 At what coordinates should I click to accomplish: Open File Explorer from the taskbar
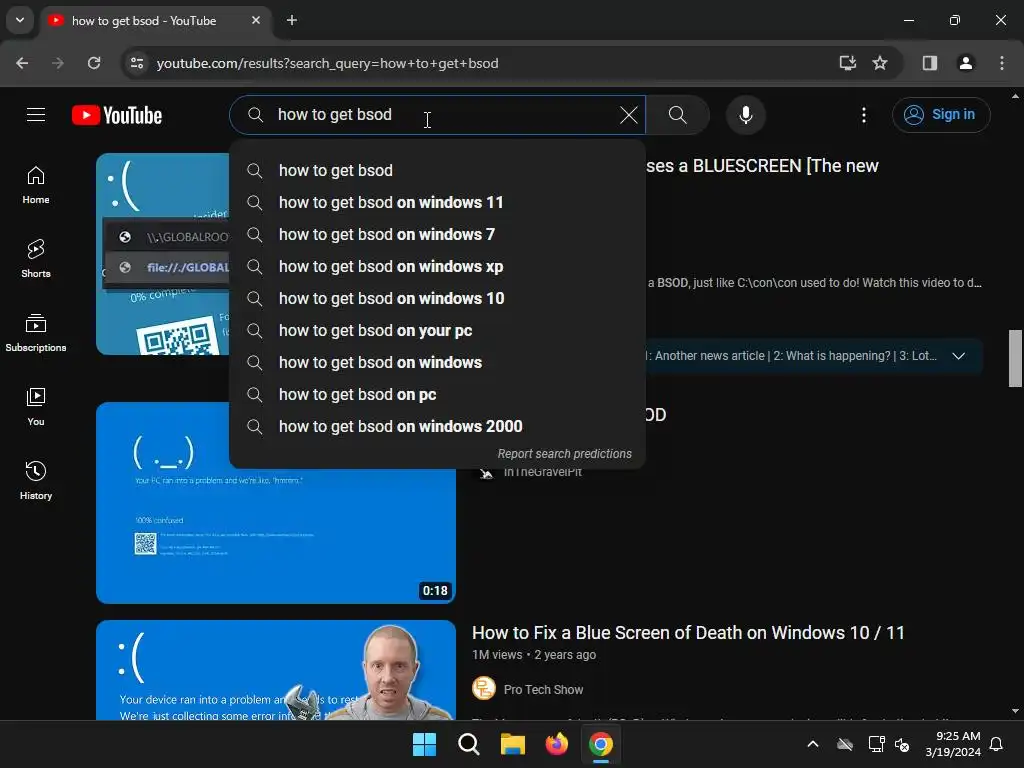(513, 744)
